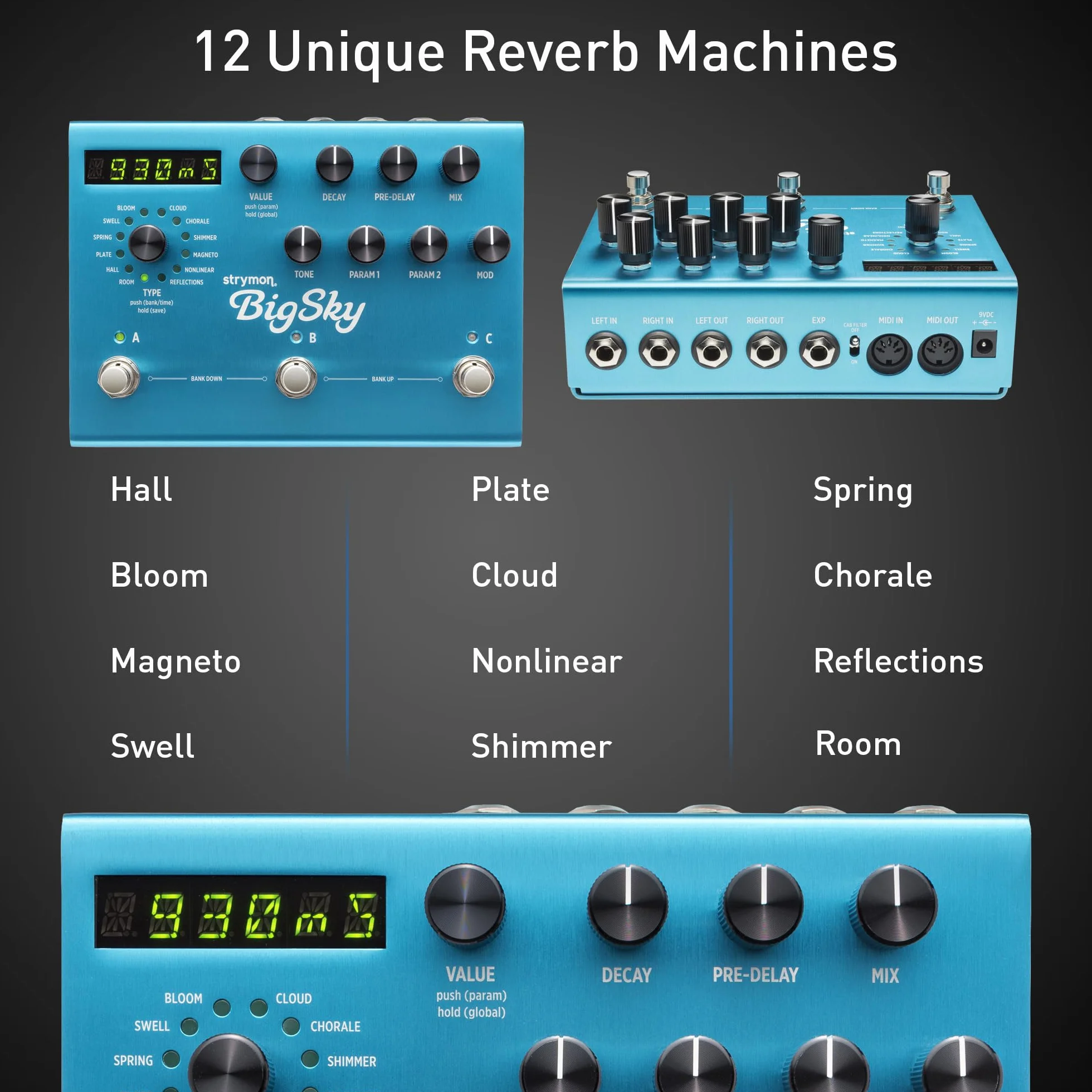Click the 'Cloud' reverb name in the list
Screen dimensions: 1092x1092
(x=514, y=576)
